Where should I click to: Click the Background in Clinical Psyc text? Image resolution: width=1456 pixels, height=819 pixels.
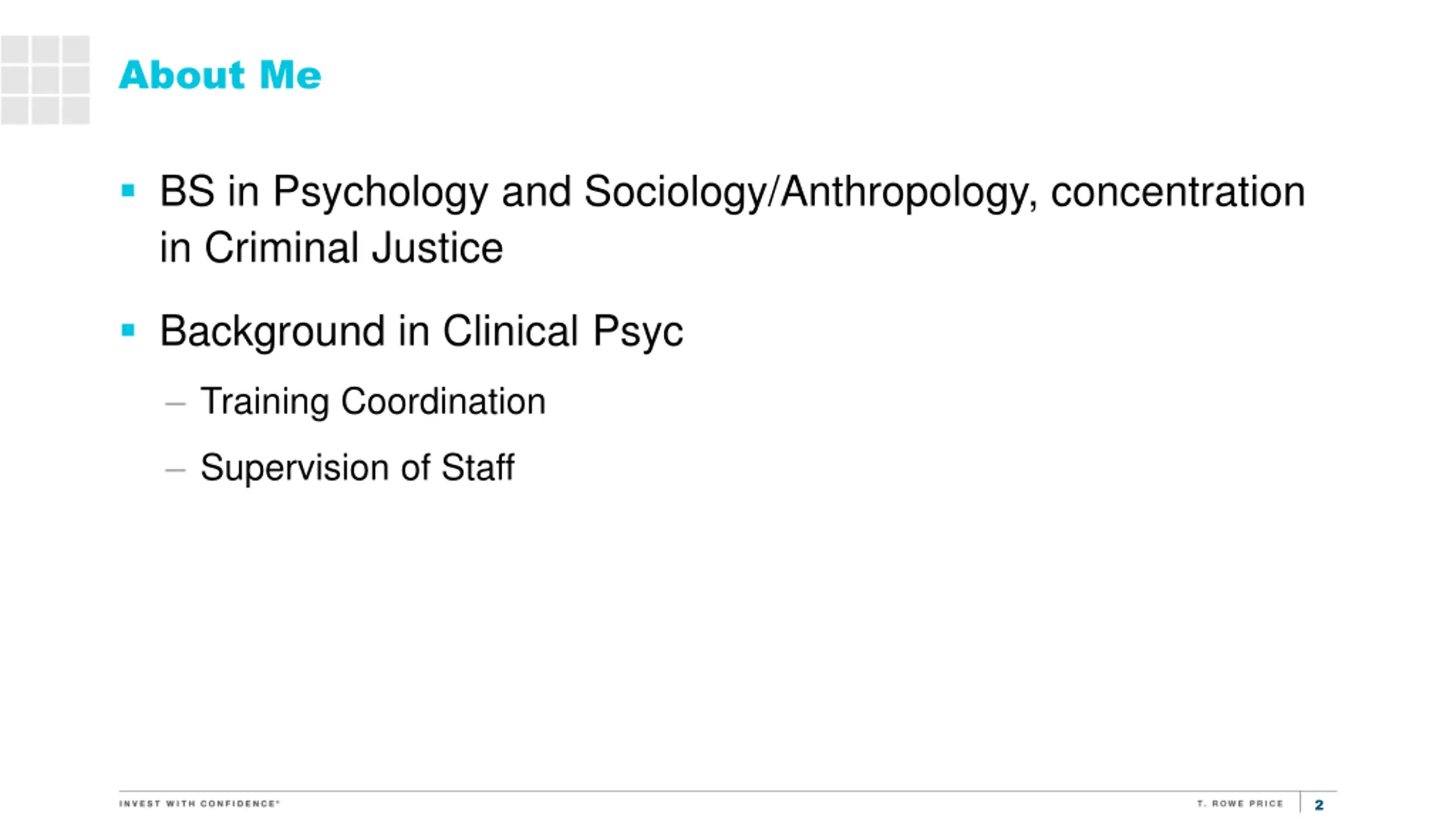(x=421, y=332)
